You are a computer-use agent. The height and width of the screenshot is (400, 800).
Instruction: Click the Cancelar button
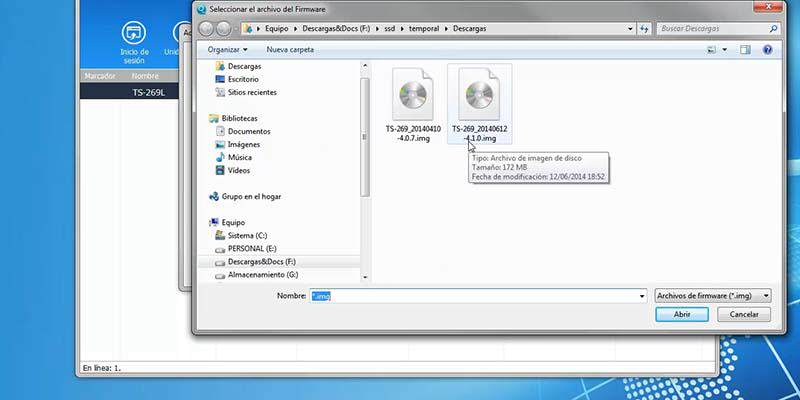point(744,314)
